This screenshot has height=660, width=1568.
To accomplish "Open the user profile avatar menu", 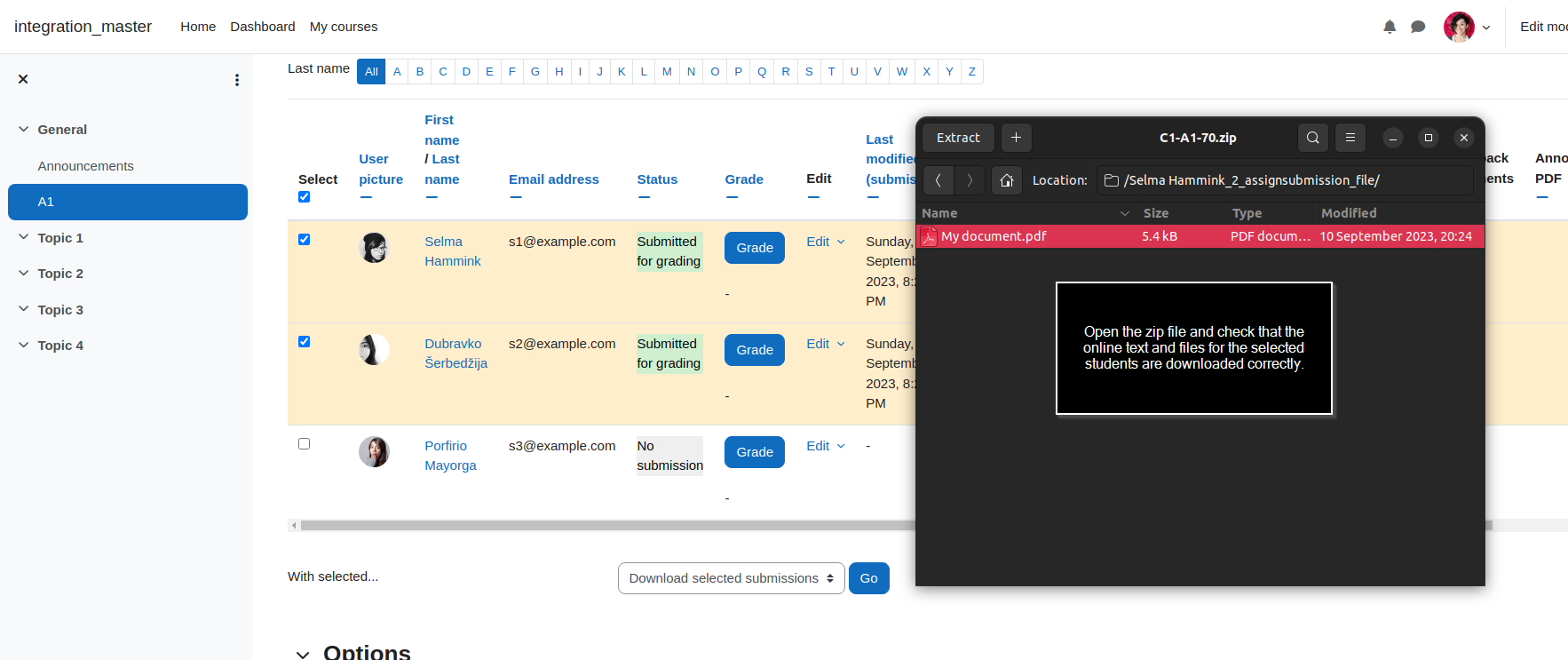I will [1459, 27].
